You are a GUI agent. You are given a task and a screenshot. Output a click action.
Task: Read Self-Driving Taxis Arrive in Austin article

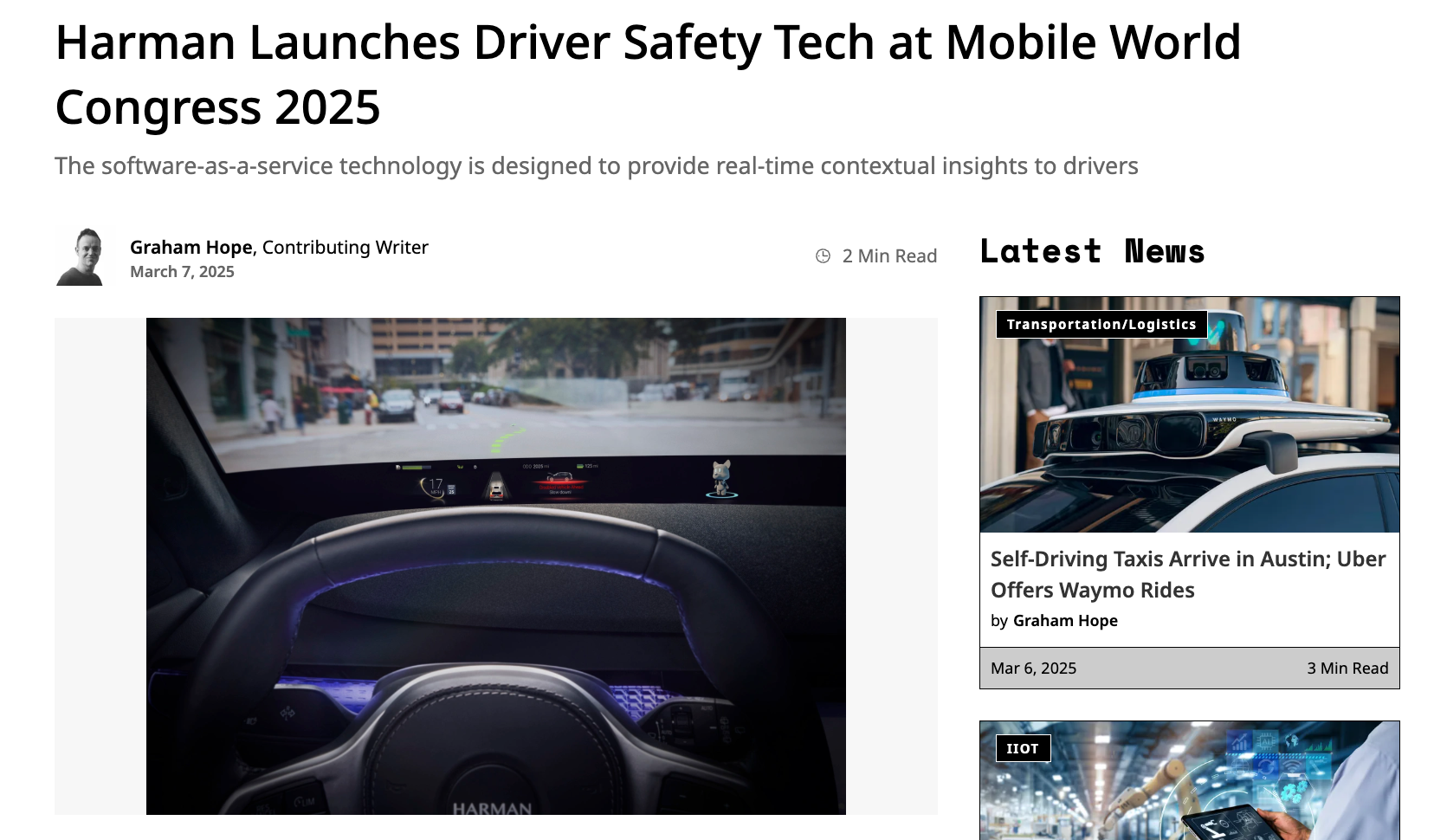1188,574
